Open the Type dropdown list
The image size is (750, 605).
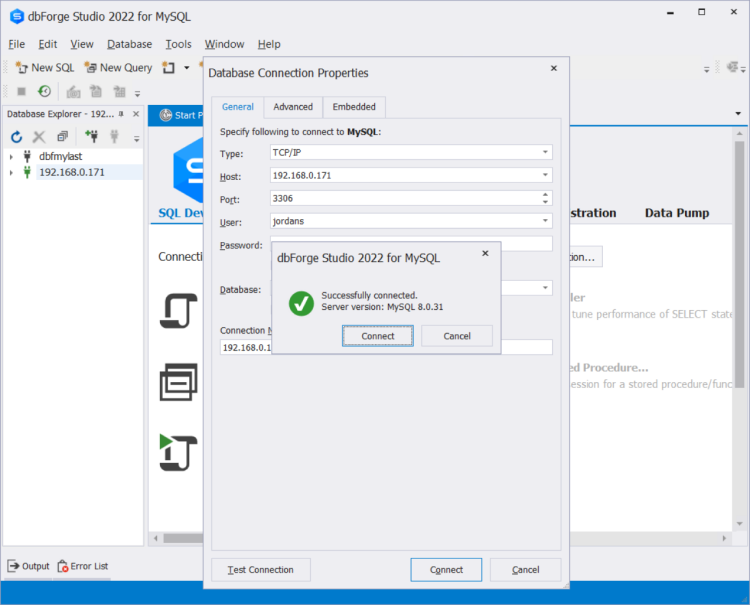point(545,153)
